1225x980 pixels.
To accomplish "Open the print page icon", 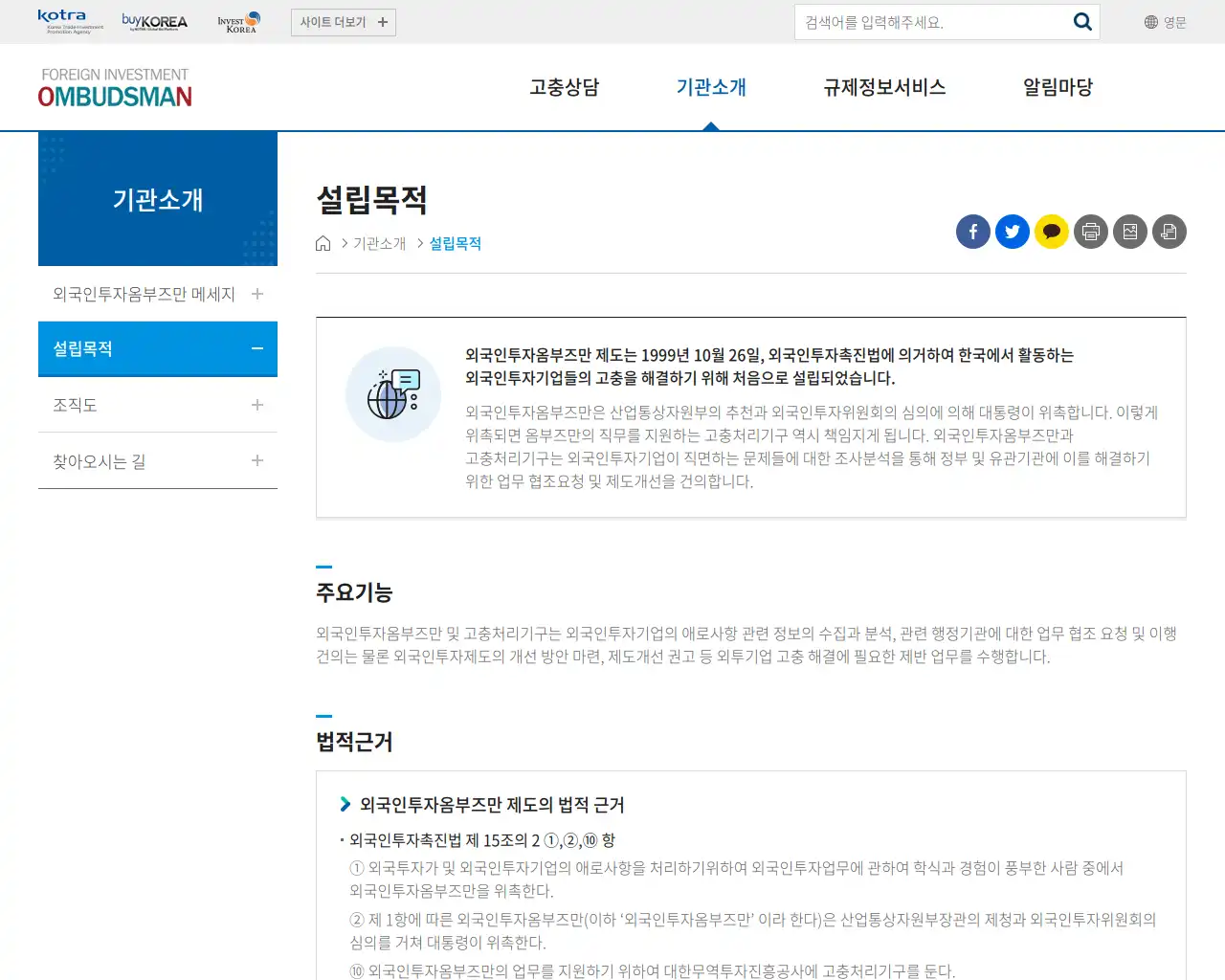I will [x=1090, y=232].
